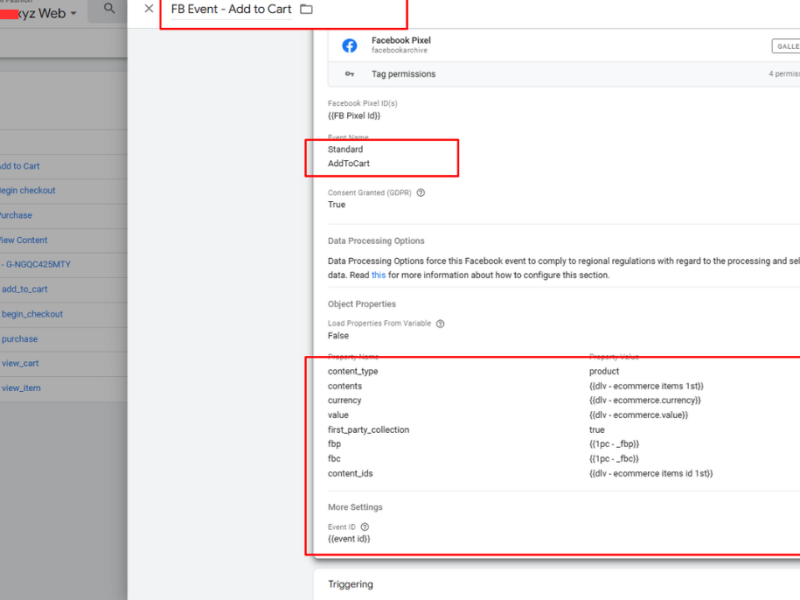Click the {{1pc - _fbp}} value
The width and height of the screenshot is (800, 600).
pos(614,444)
